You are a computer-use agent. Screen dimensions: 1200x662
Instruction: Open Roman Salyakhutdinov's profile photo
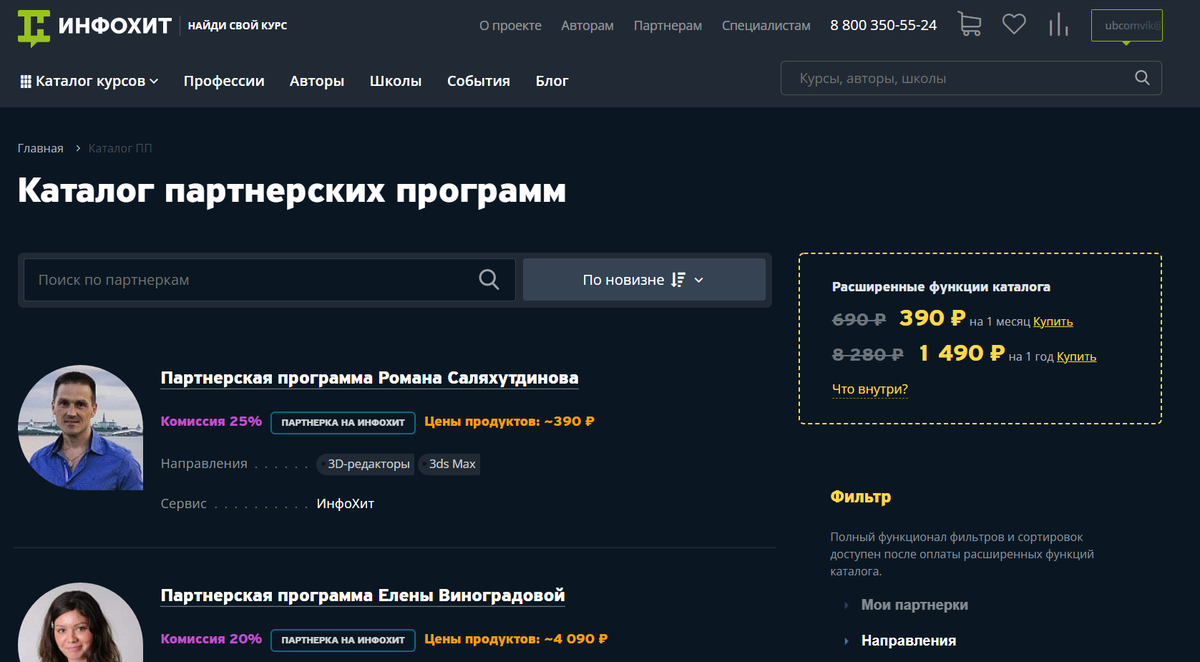pyautogui.click(x=80, y=427)
